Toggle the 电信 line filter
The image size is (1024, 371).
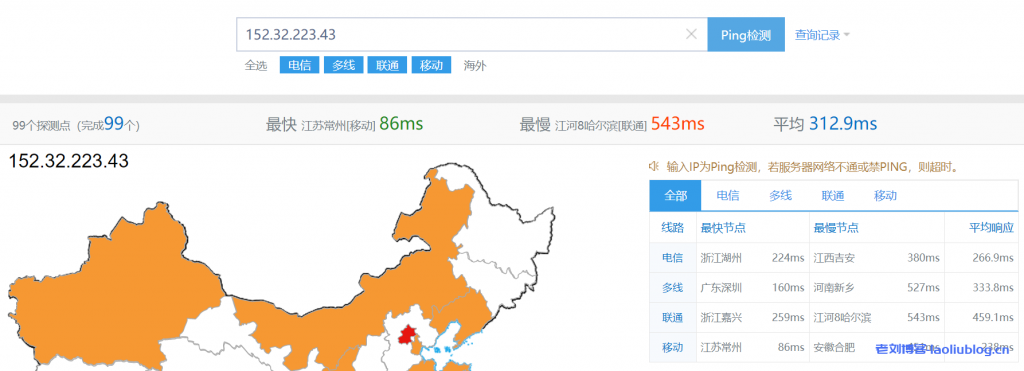pos(300,65)
